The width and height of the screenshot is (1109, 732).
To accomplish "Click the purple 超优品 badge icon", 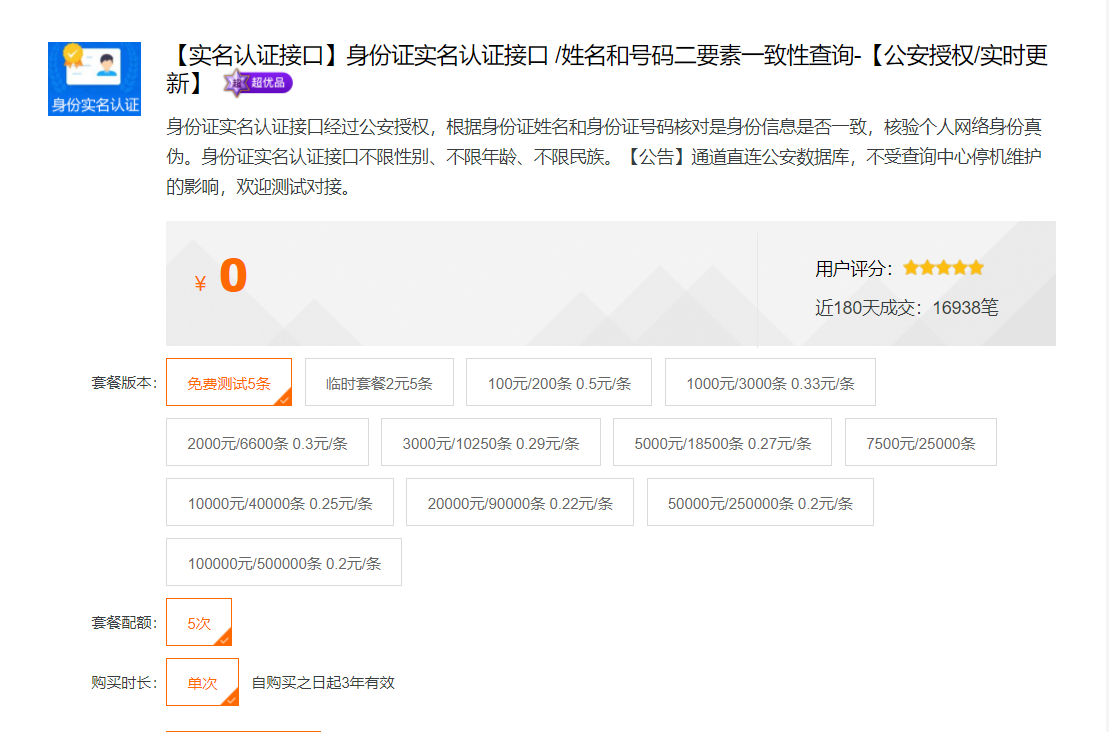I will coord(258,83).
